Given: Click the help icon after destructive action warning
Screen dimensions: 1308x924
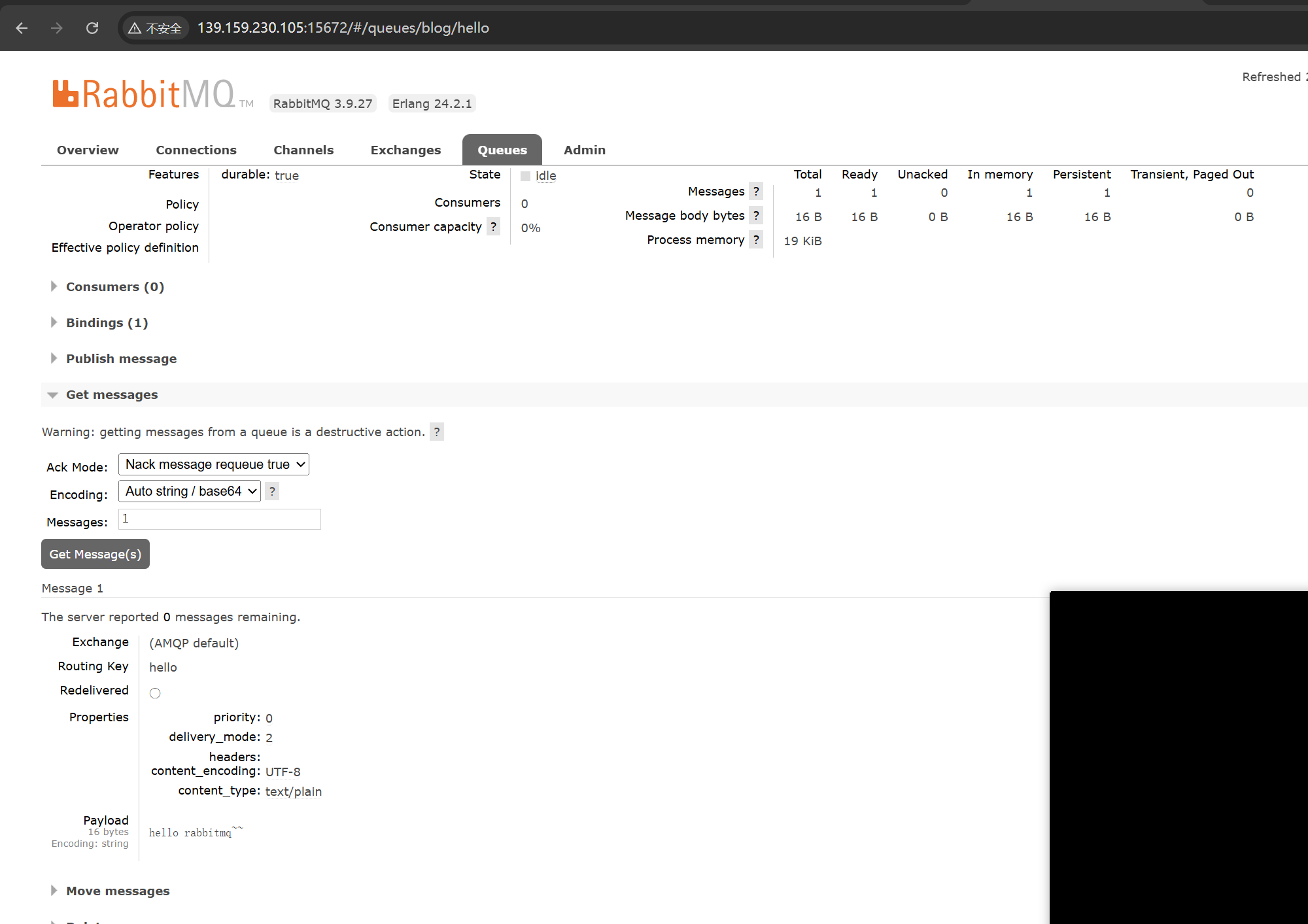Looking at the screenshot, I should (437, 432).
